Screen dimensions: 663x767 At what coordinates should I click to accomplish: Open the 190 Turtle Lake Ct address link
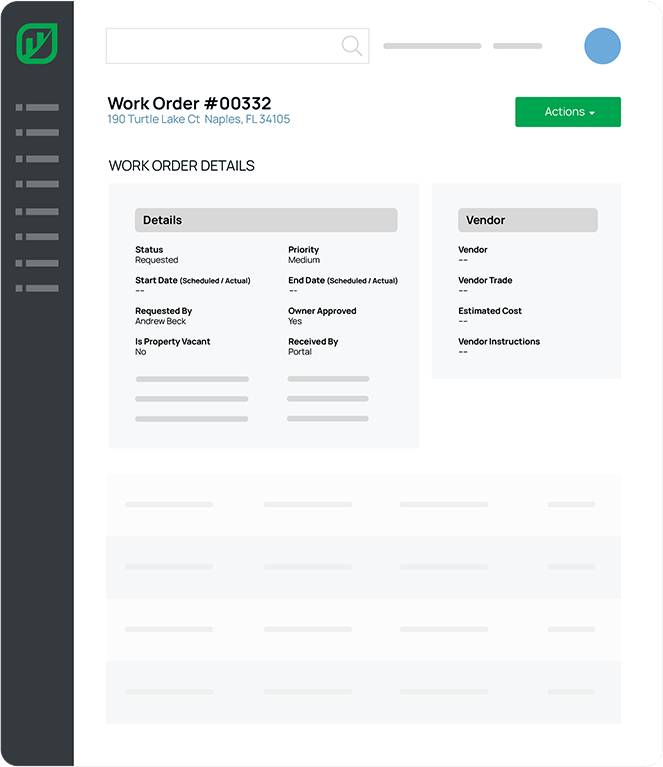click(x=199, y=119)
